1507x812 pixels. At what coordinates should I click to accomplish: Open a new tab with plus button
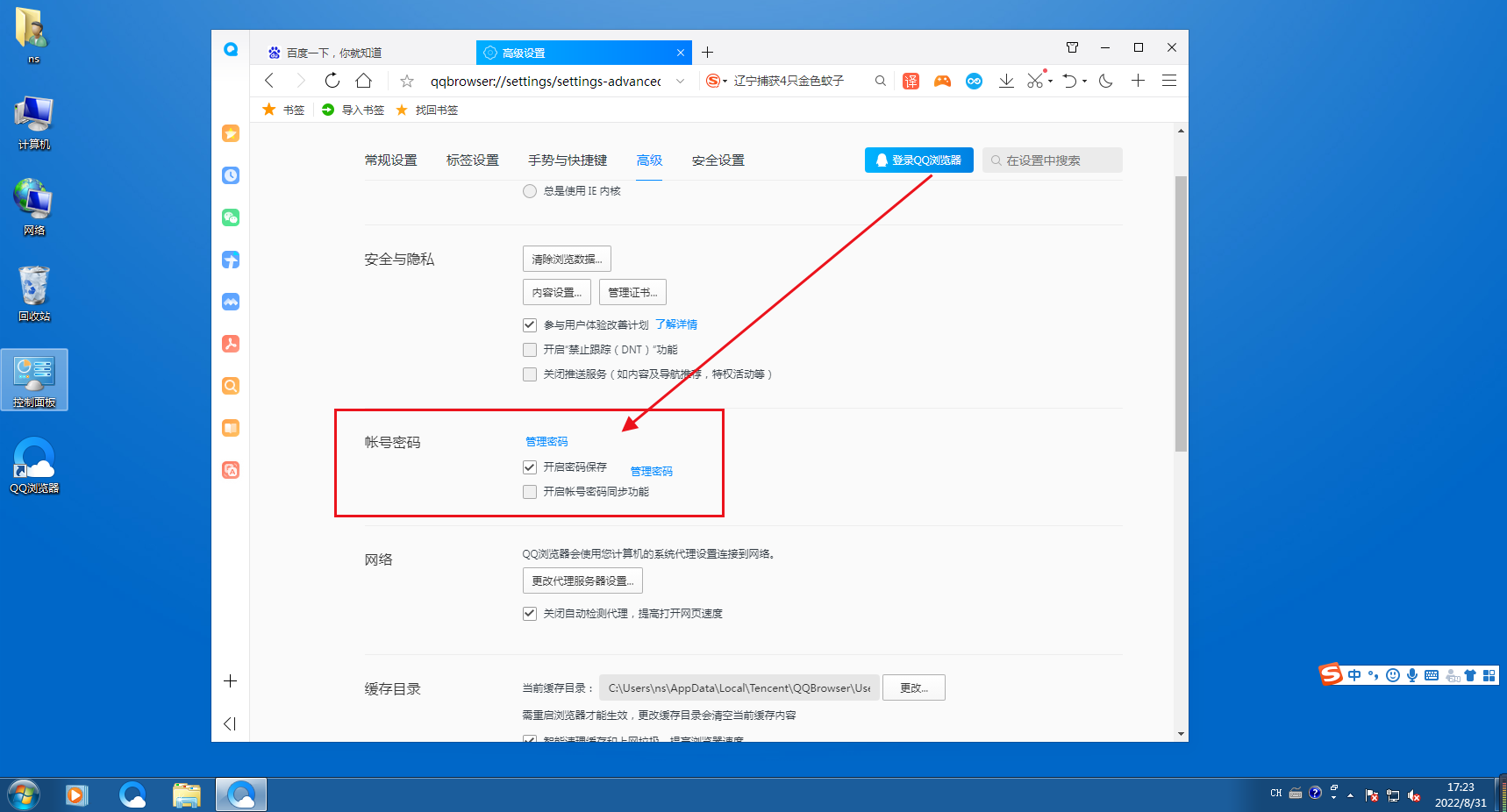(708, 53)
